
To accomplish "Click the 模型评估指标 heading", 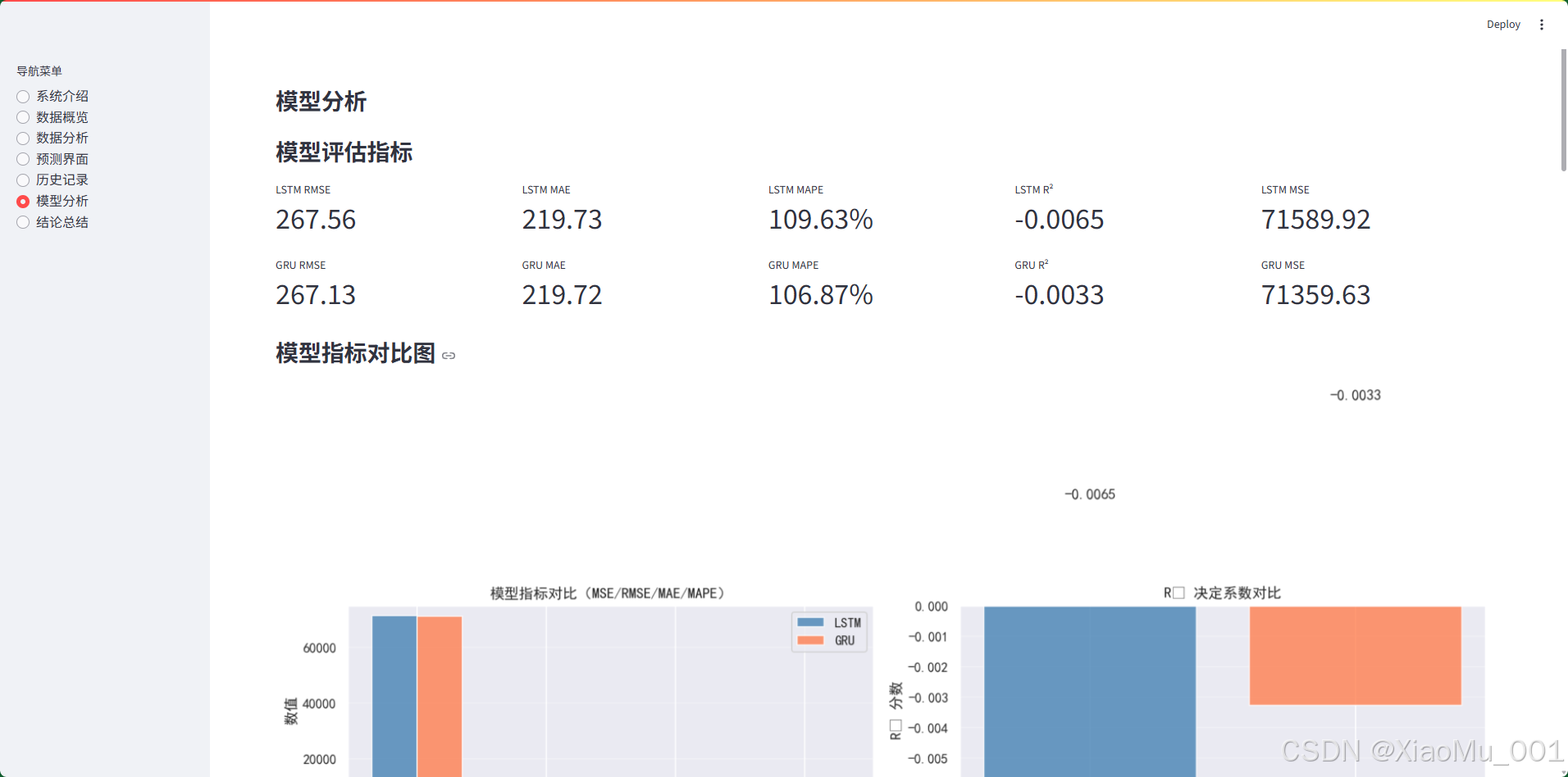I will point(344,152).
